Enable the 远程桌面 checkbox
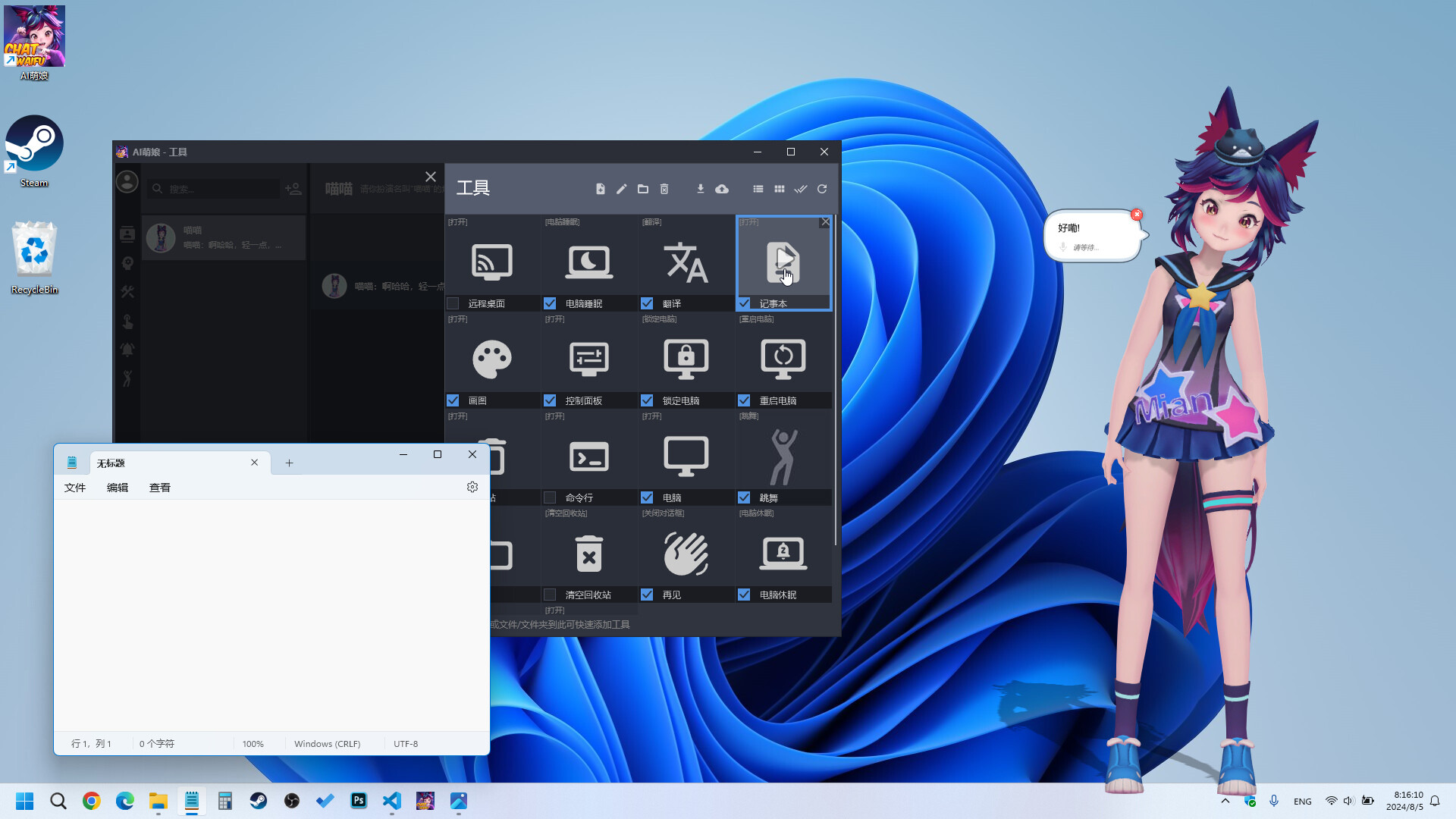The image size is (1456, 819). (x=453, y=303)
